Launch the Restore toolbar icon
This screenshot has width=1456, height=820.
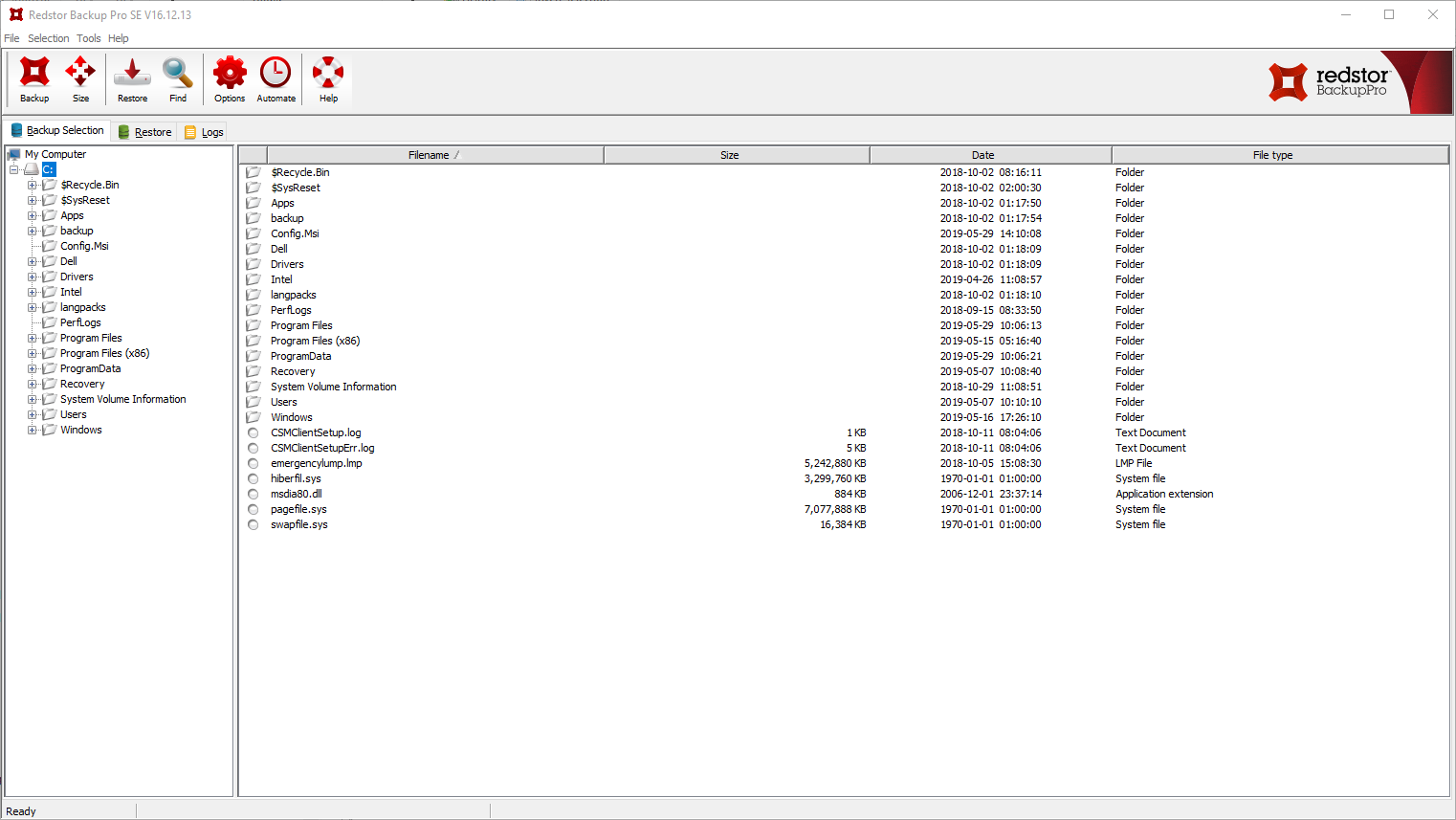pos(132,79)
